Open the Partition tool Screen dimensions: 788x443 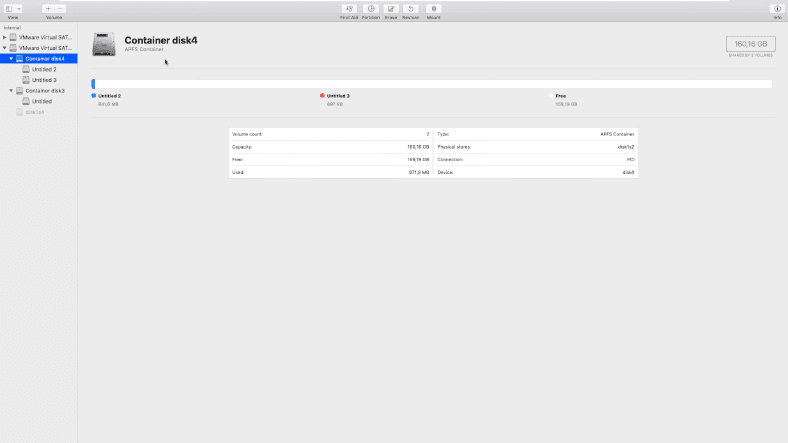click(x=371, y=9)
